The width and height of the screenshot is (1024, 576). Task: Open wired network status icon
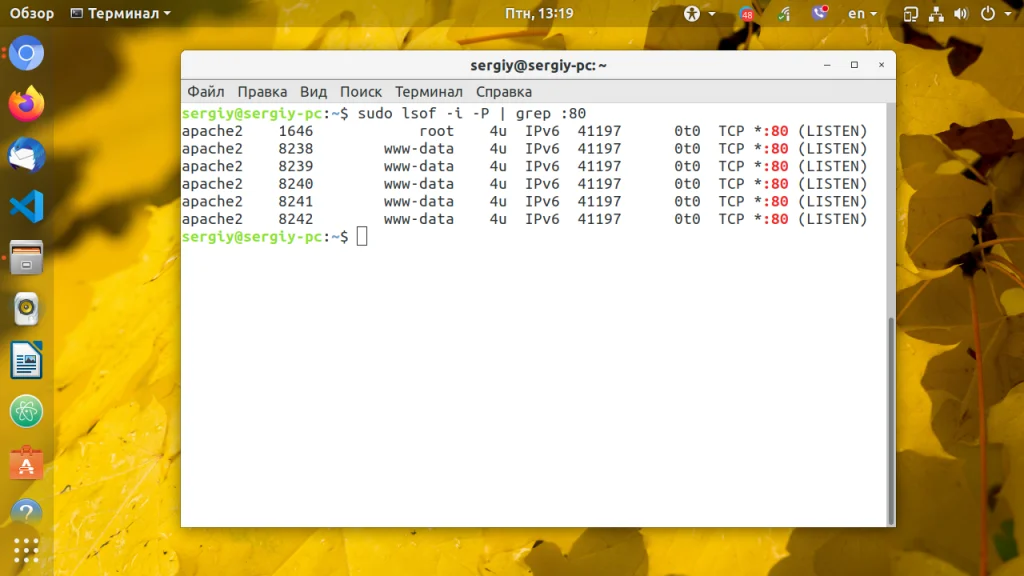936,14
